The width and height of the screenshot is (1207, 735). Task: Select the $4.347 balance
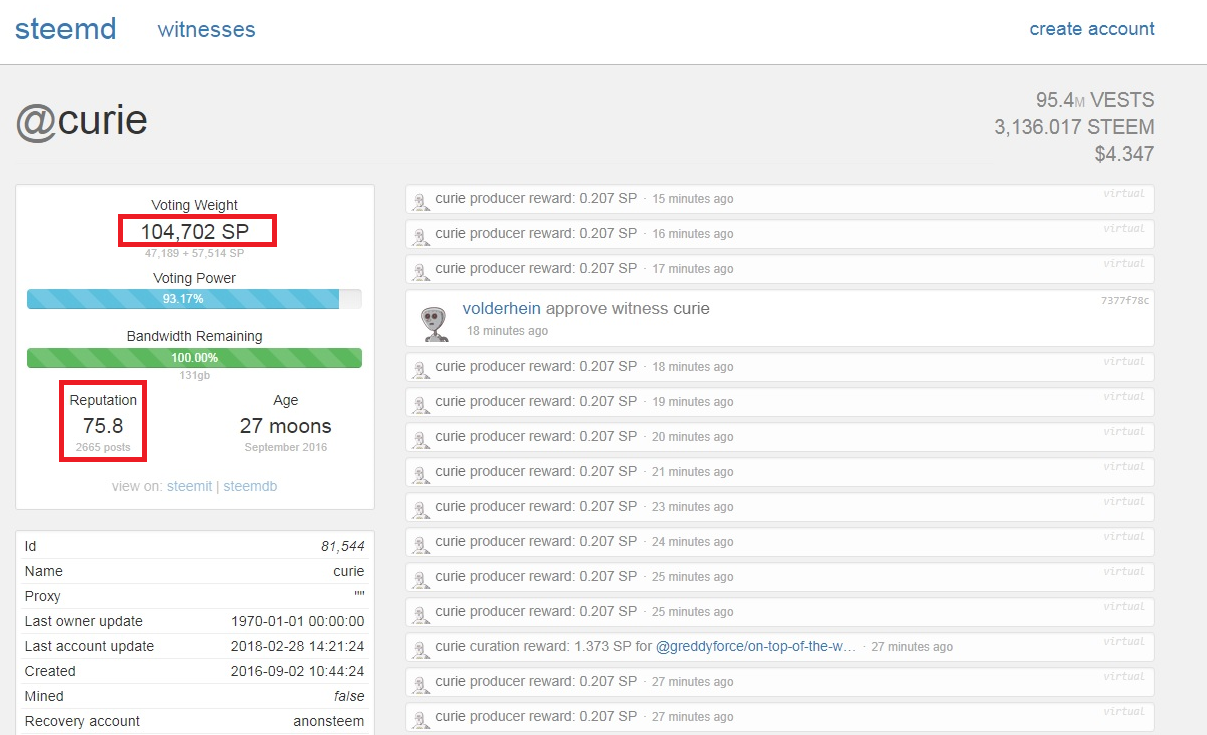1124,154
